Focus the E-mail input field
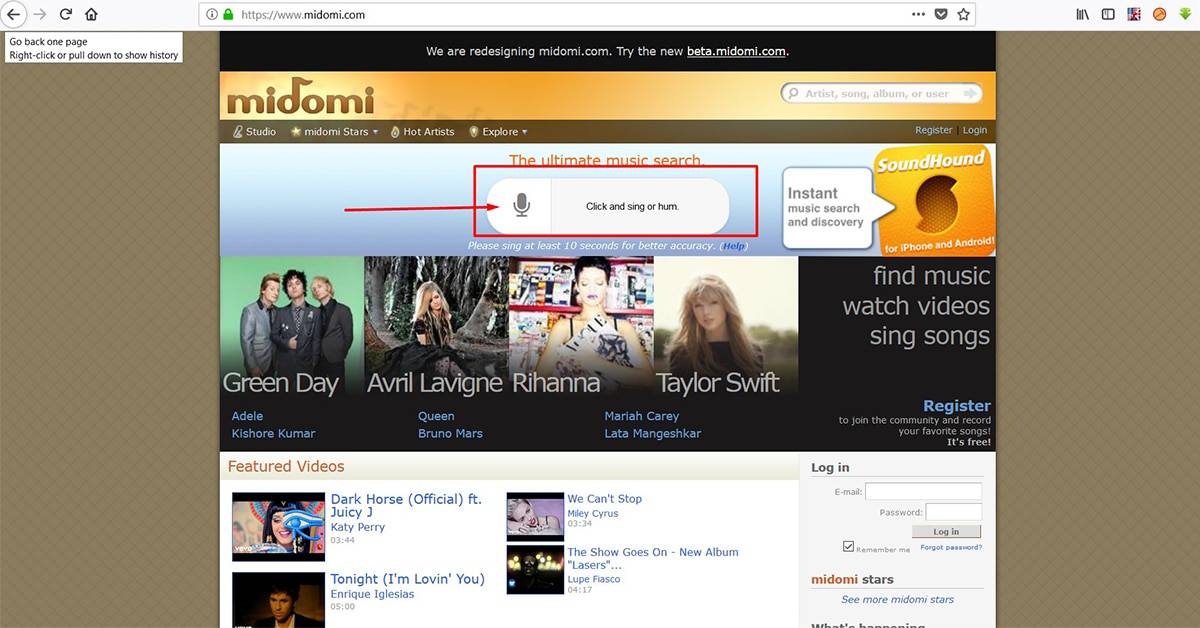 click(923, 492)
